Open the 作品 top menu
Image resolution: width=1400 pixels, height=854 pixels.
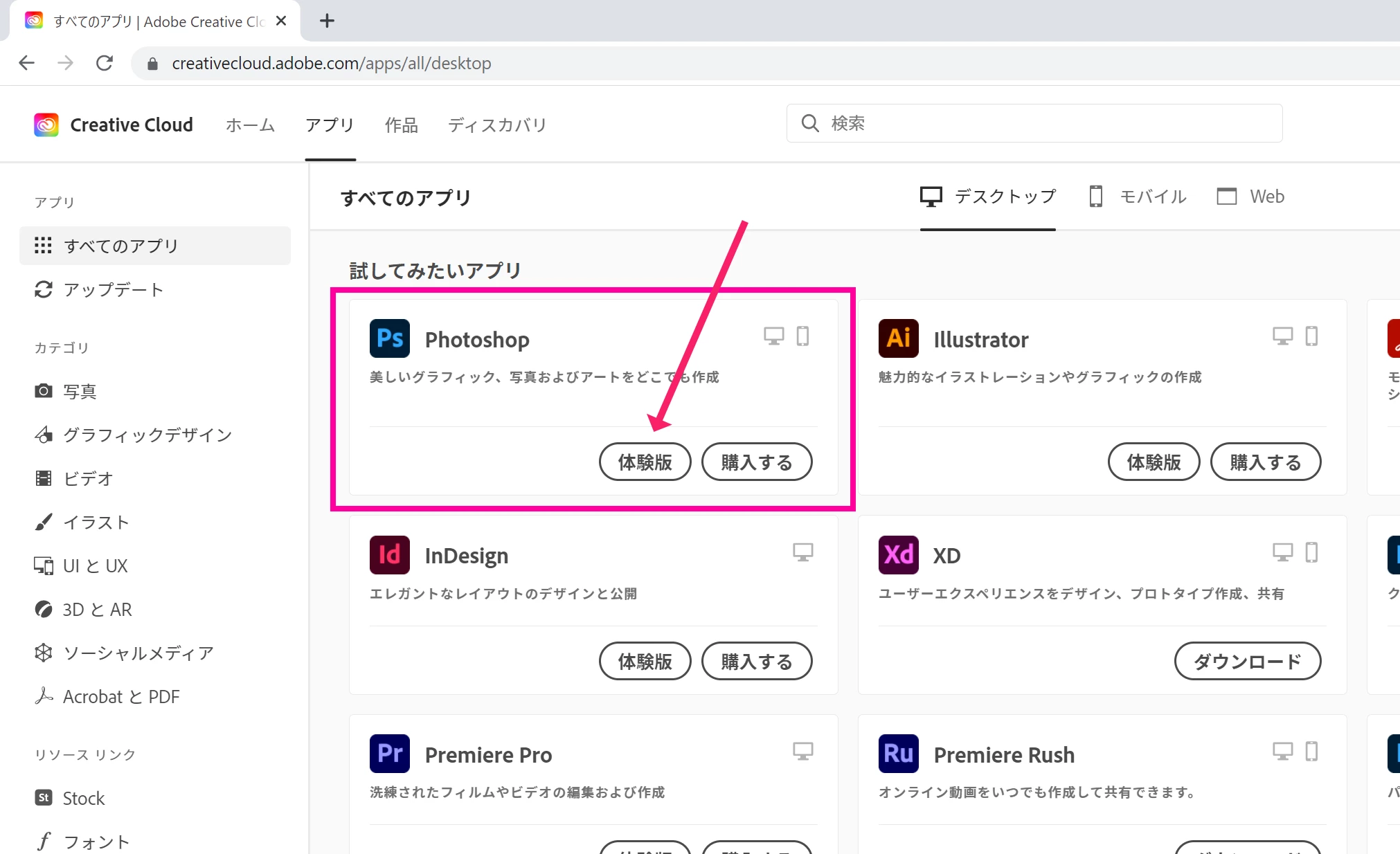pos(401,125)
